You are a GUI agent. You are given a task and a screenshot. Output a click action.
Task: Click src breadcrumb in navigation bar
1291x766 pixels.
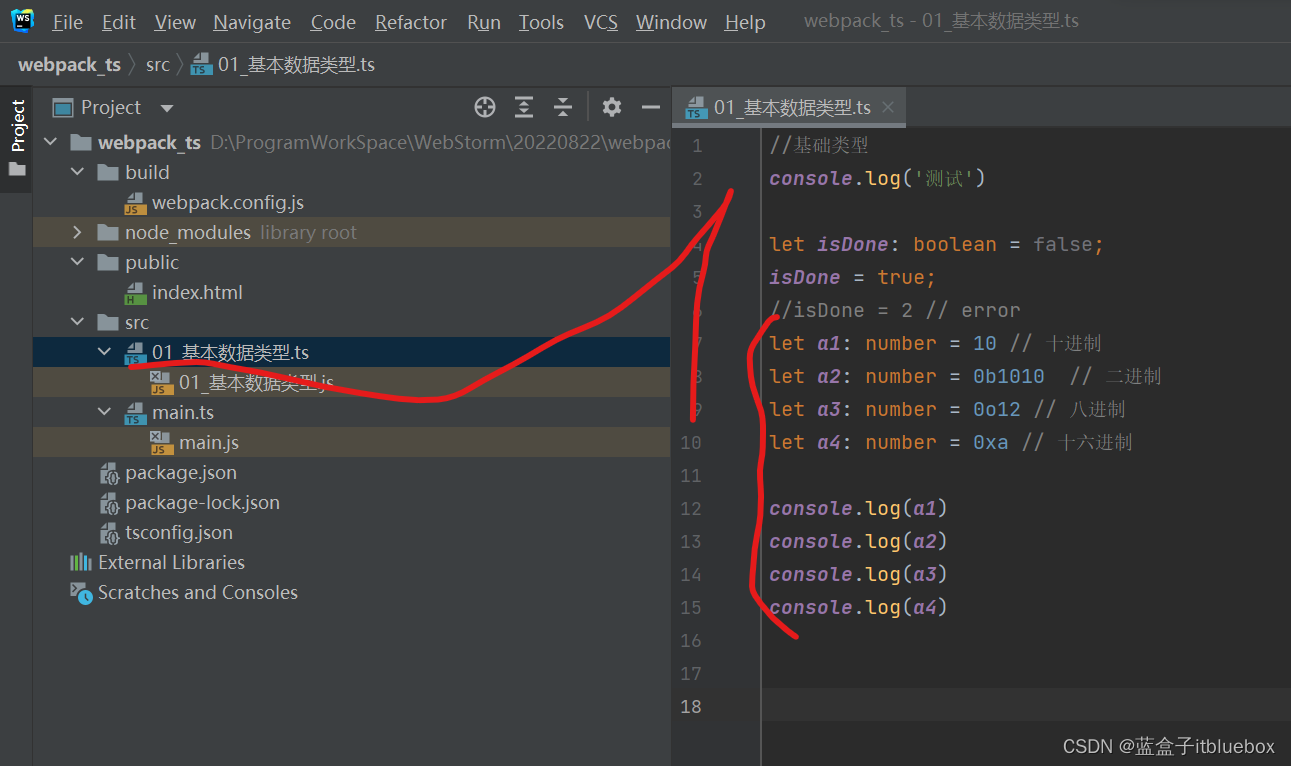158,65
